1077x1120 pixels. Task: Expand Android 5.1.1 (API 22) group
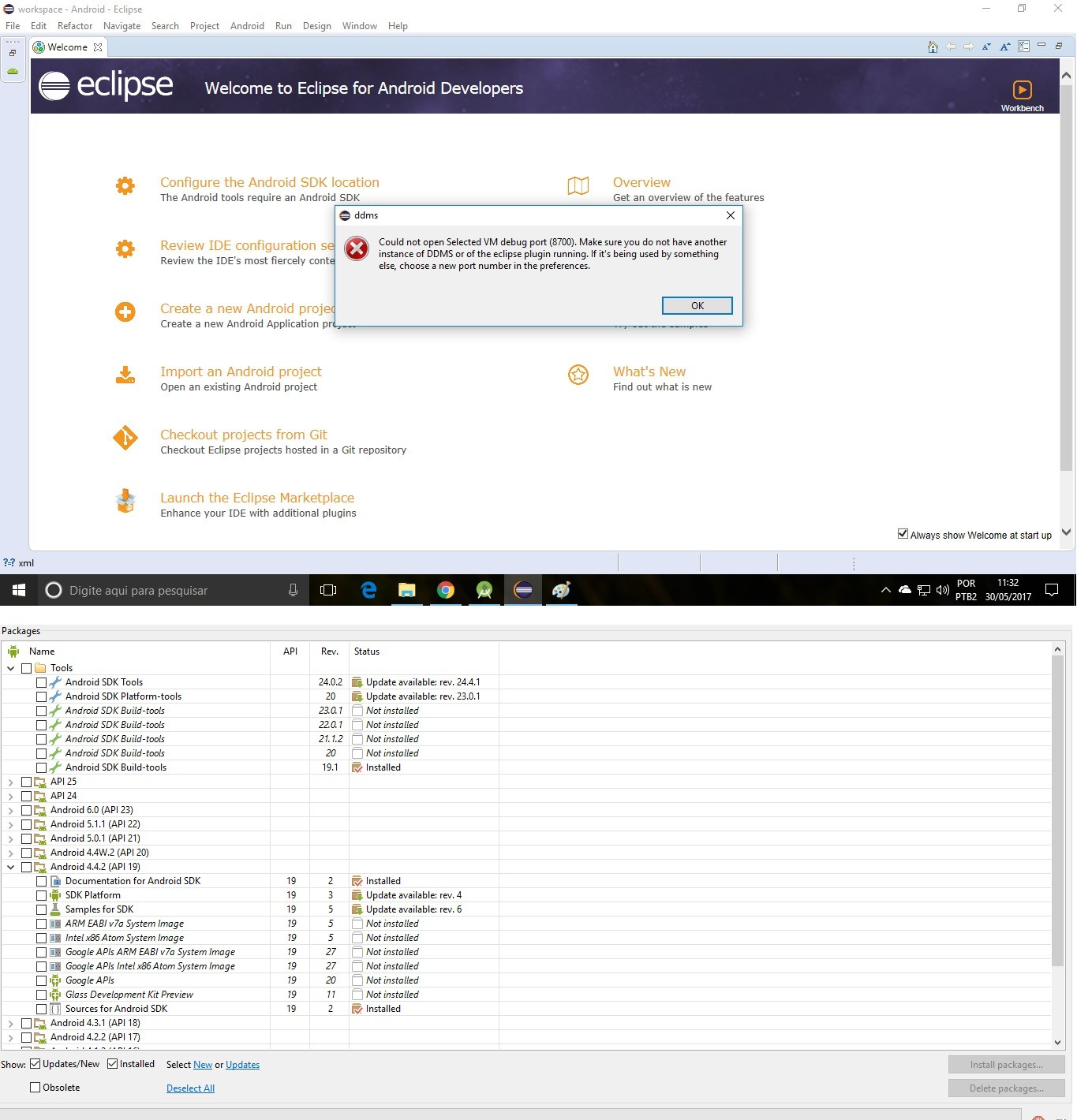[11, 824]
